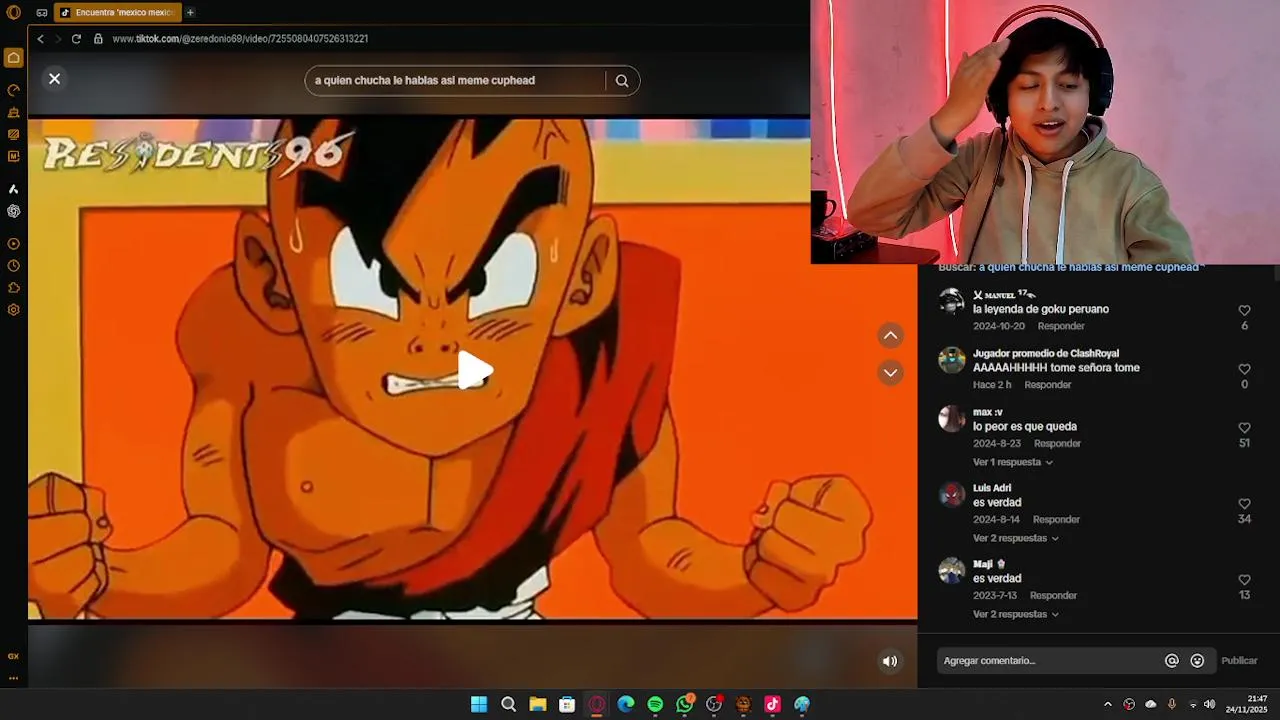The image size is (1280, 720).
Task: Open sidebar three-dots more options
Action: (13, 678)
